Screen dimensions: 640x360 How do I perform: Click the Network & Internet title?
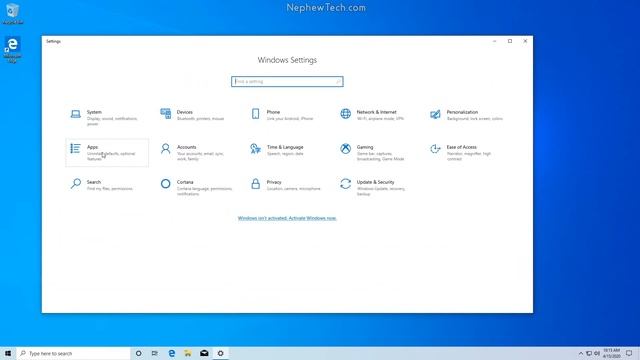pos(376,112)
